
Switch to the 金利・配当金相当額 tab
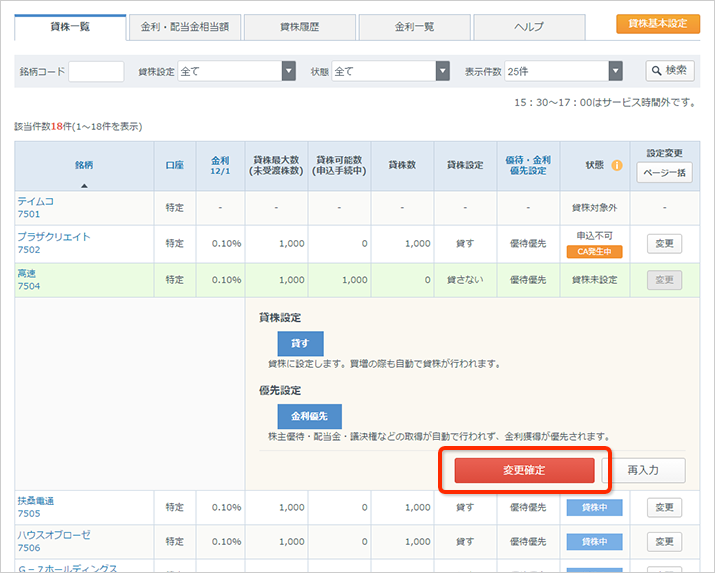(x=184, y=26)
